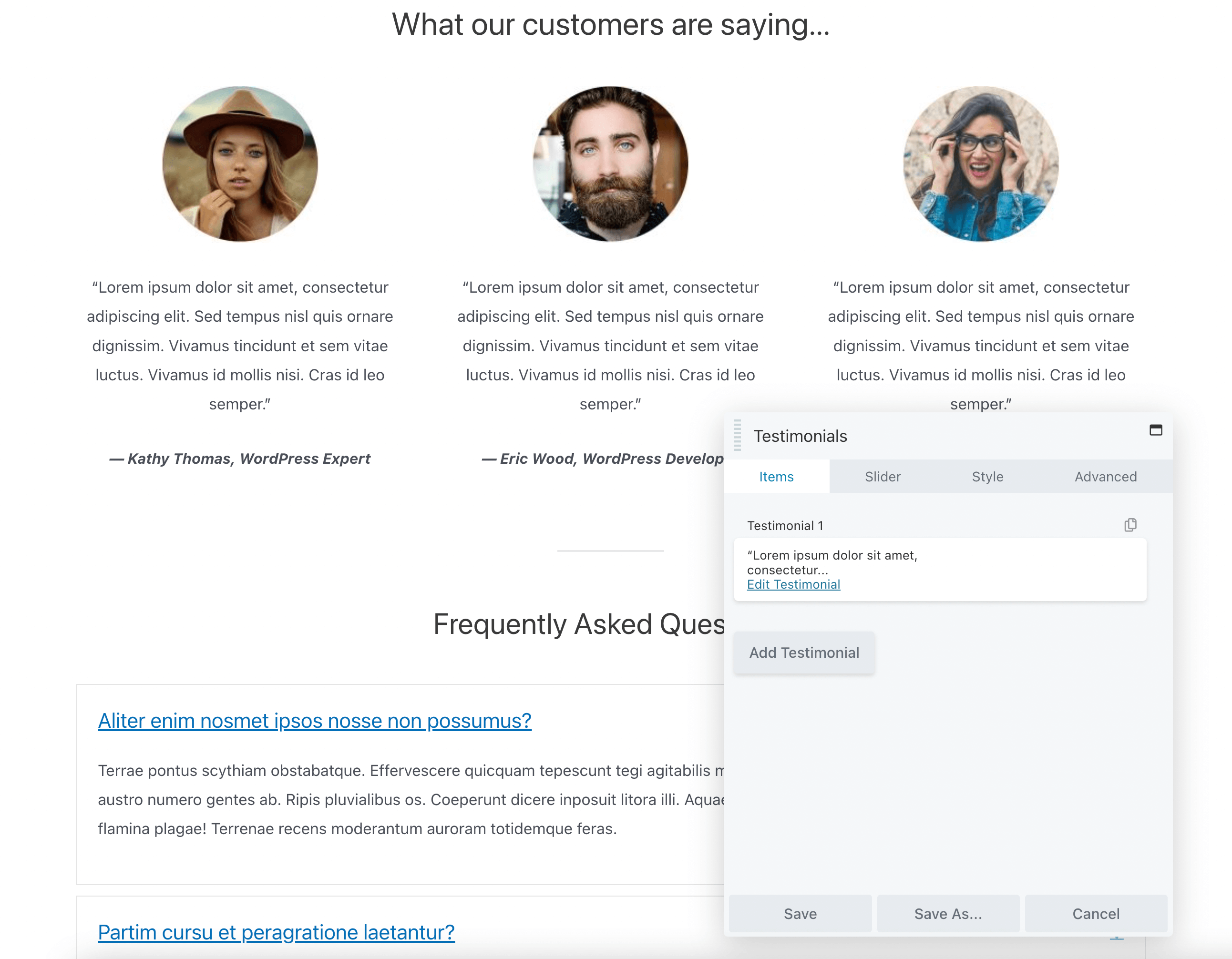The width and height of the screenshot is (1232, 959).
Task: Open the Style tab
Action: point(987,476)
